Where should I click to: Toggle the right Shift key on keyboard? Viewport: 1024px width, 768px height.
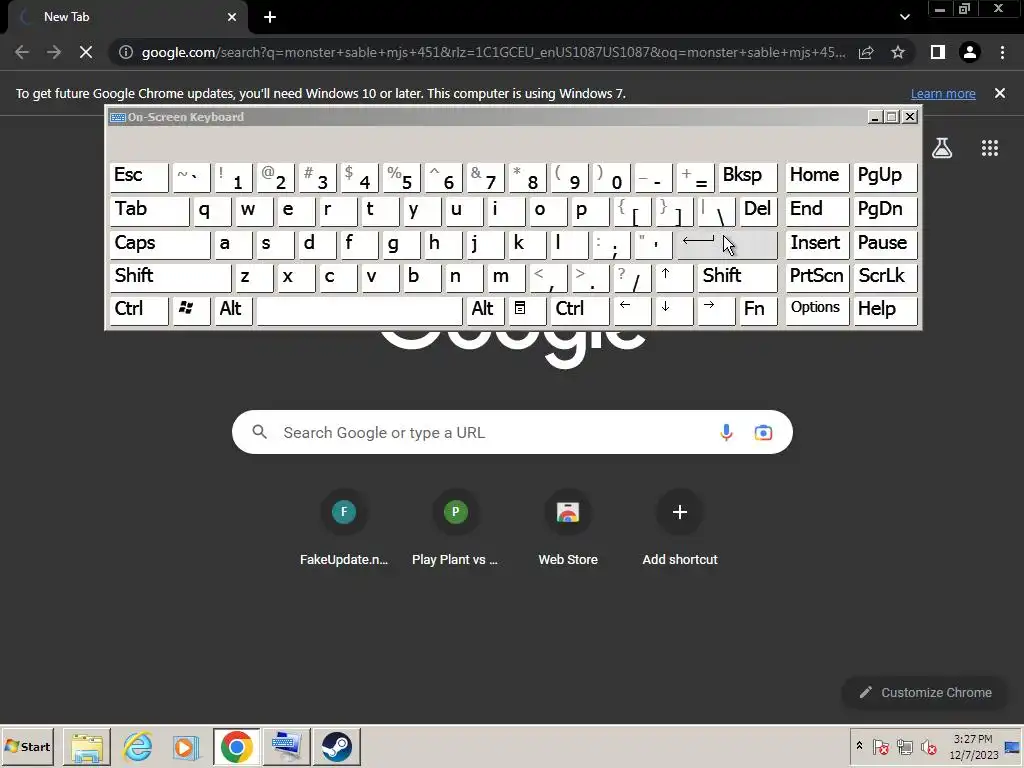click(737, 277)
